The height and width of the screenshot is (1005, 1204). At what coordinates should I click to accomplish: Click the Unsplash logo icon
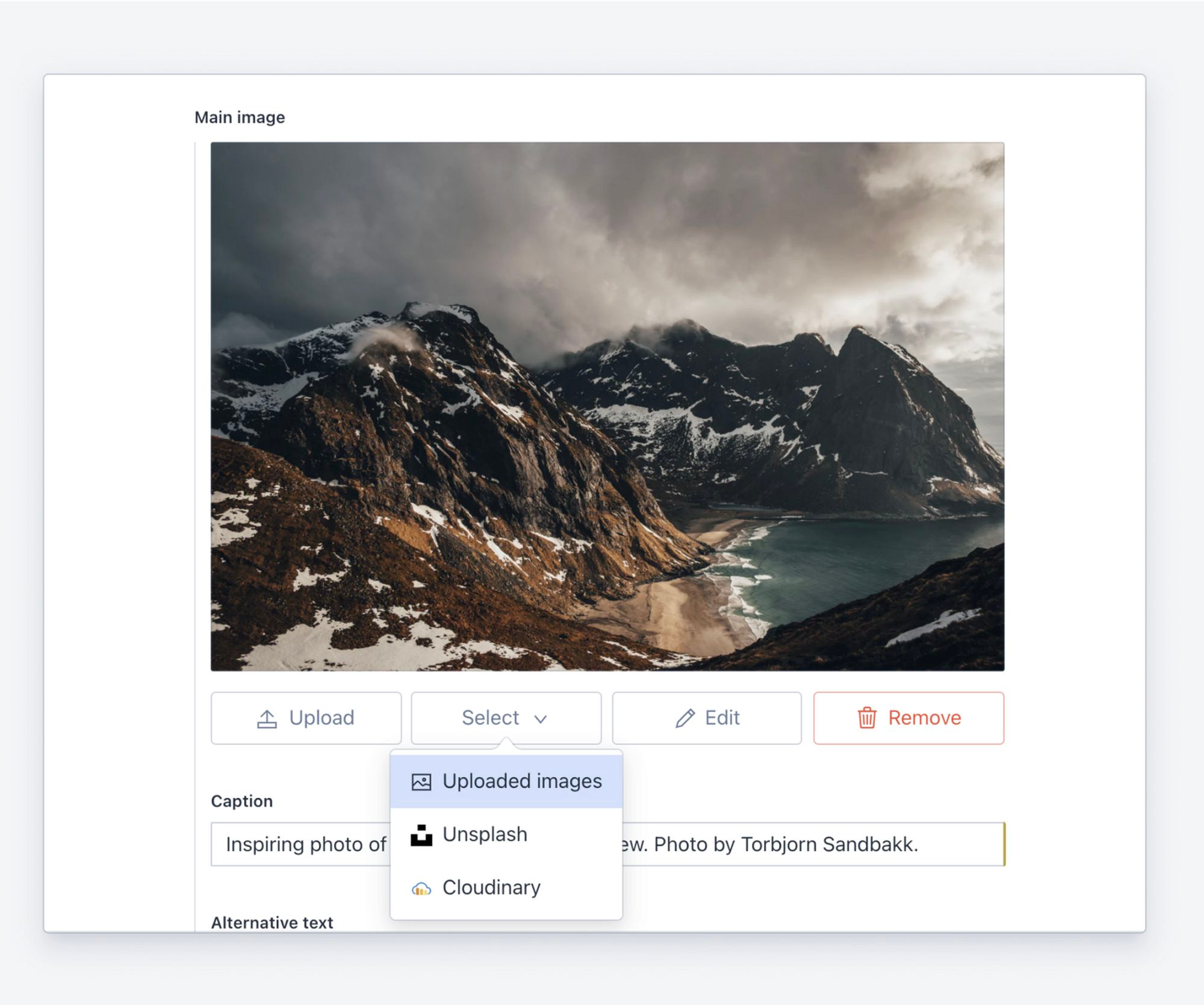pos(421,835)
